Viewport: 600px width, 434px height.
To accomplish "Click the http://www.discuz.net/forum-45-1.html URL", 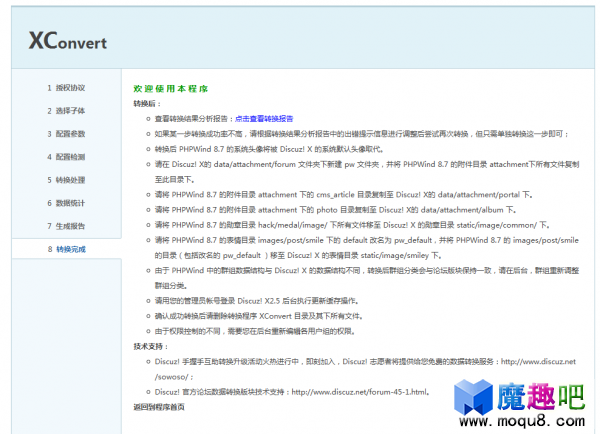I will pyautogui.click(x=360, y=392).
